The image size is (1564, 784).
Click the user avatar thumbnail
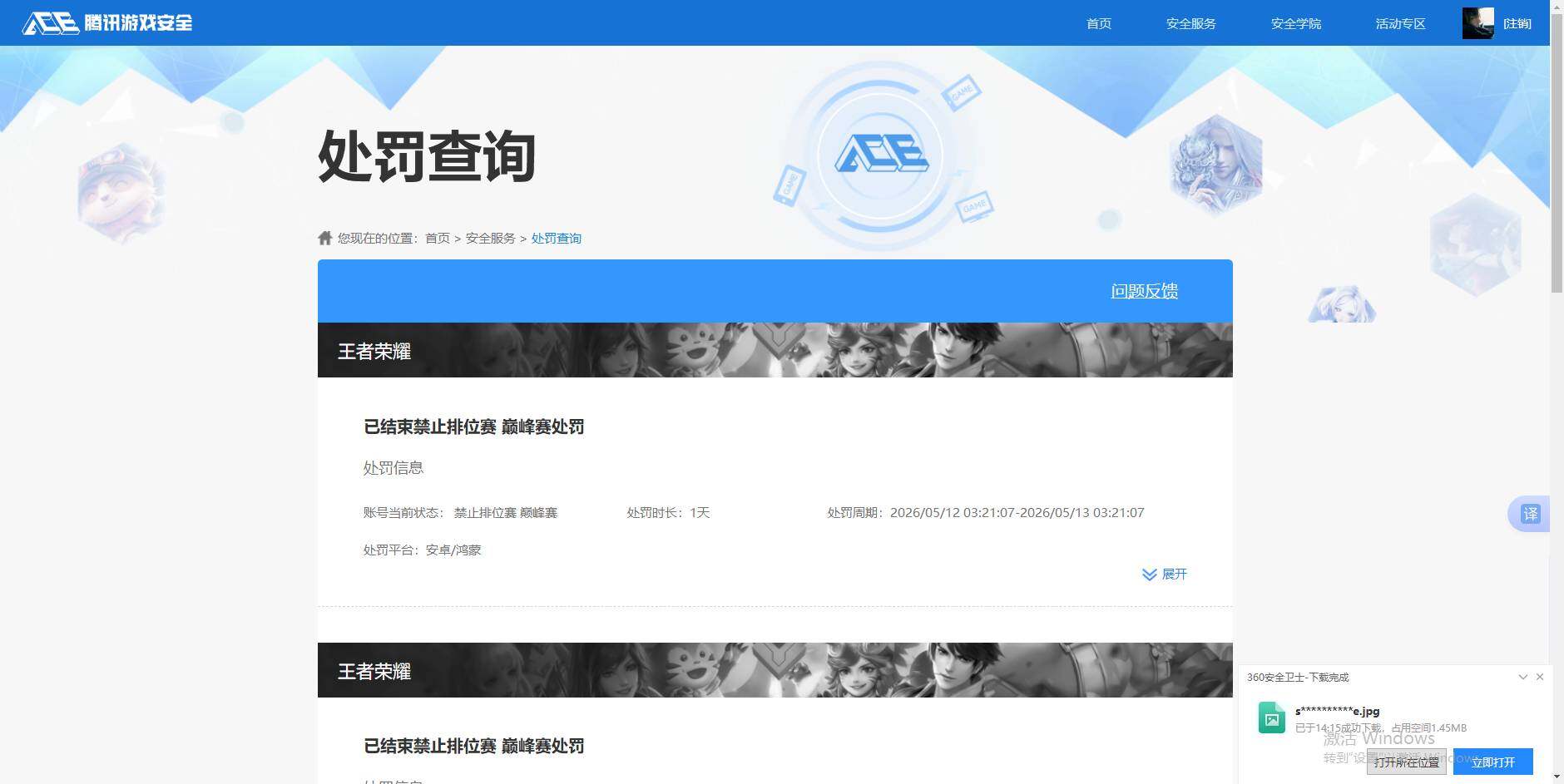pyautogui.click(x=1477, y=23)
